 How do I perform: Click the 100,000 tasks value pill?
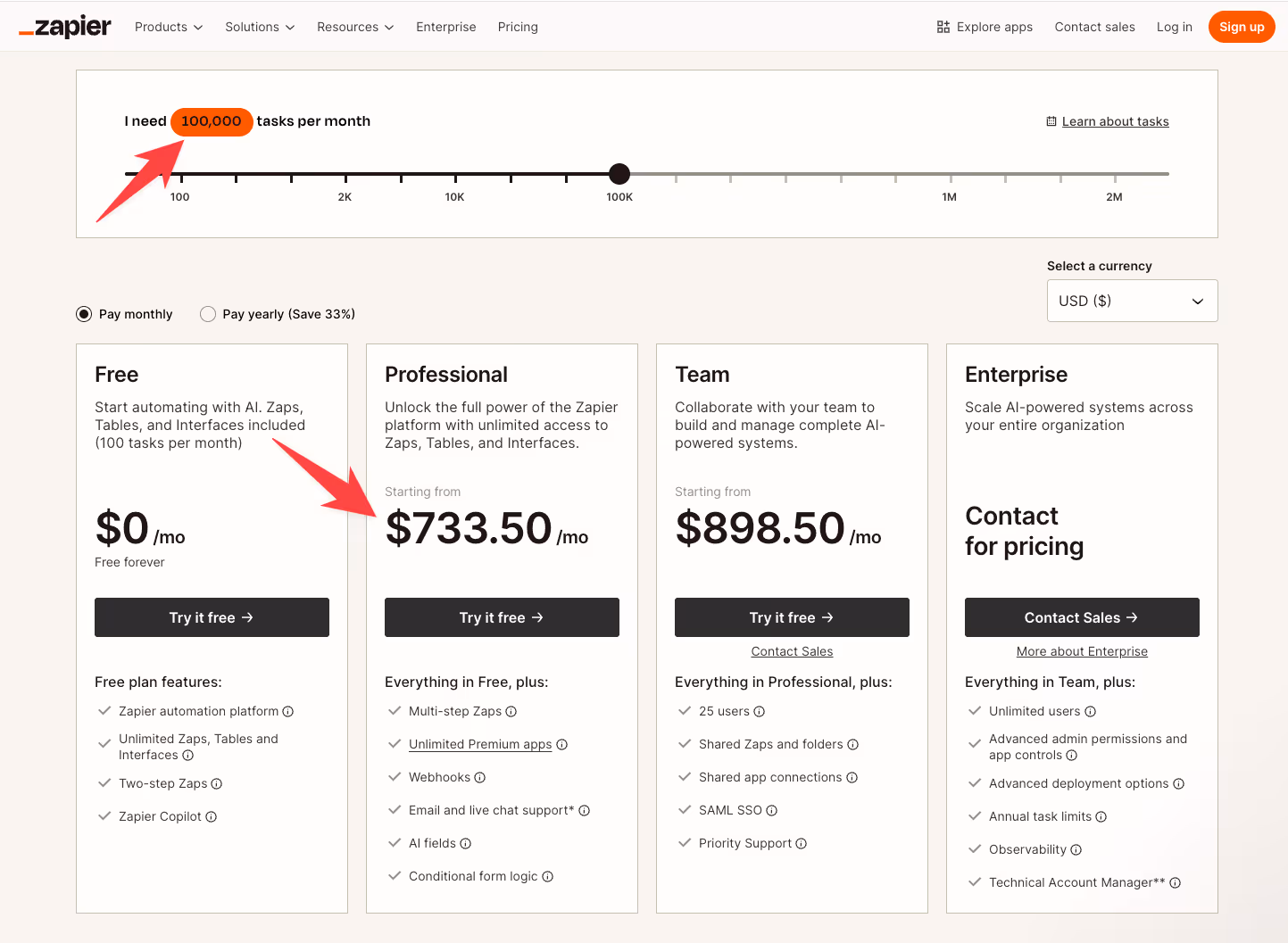[x=212, y=121]
